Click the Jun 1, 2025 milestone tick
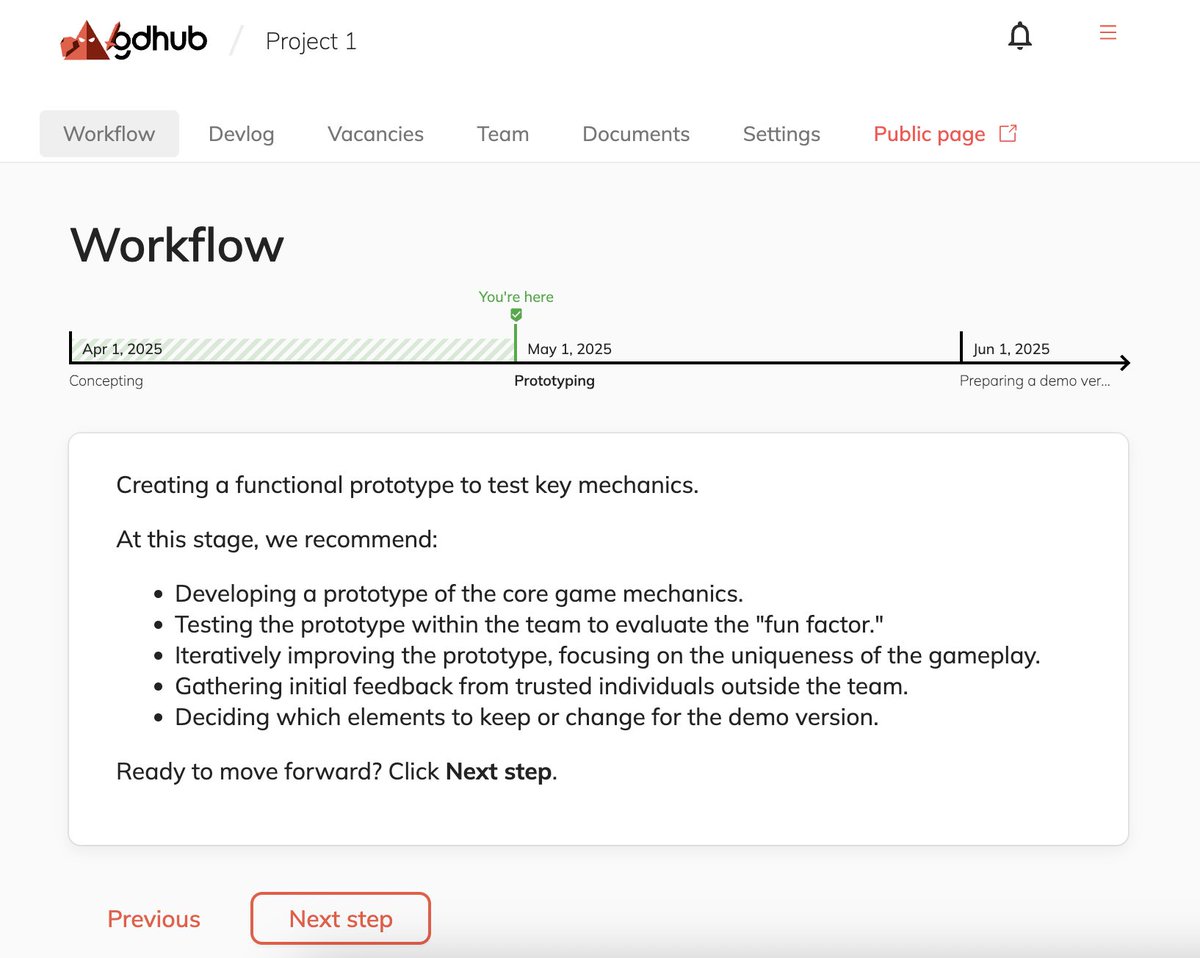Viewport: 1200px width, 958px height. point(960,345)
